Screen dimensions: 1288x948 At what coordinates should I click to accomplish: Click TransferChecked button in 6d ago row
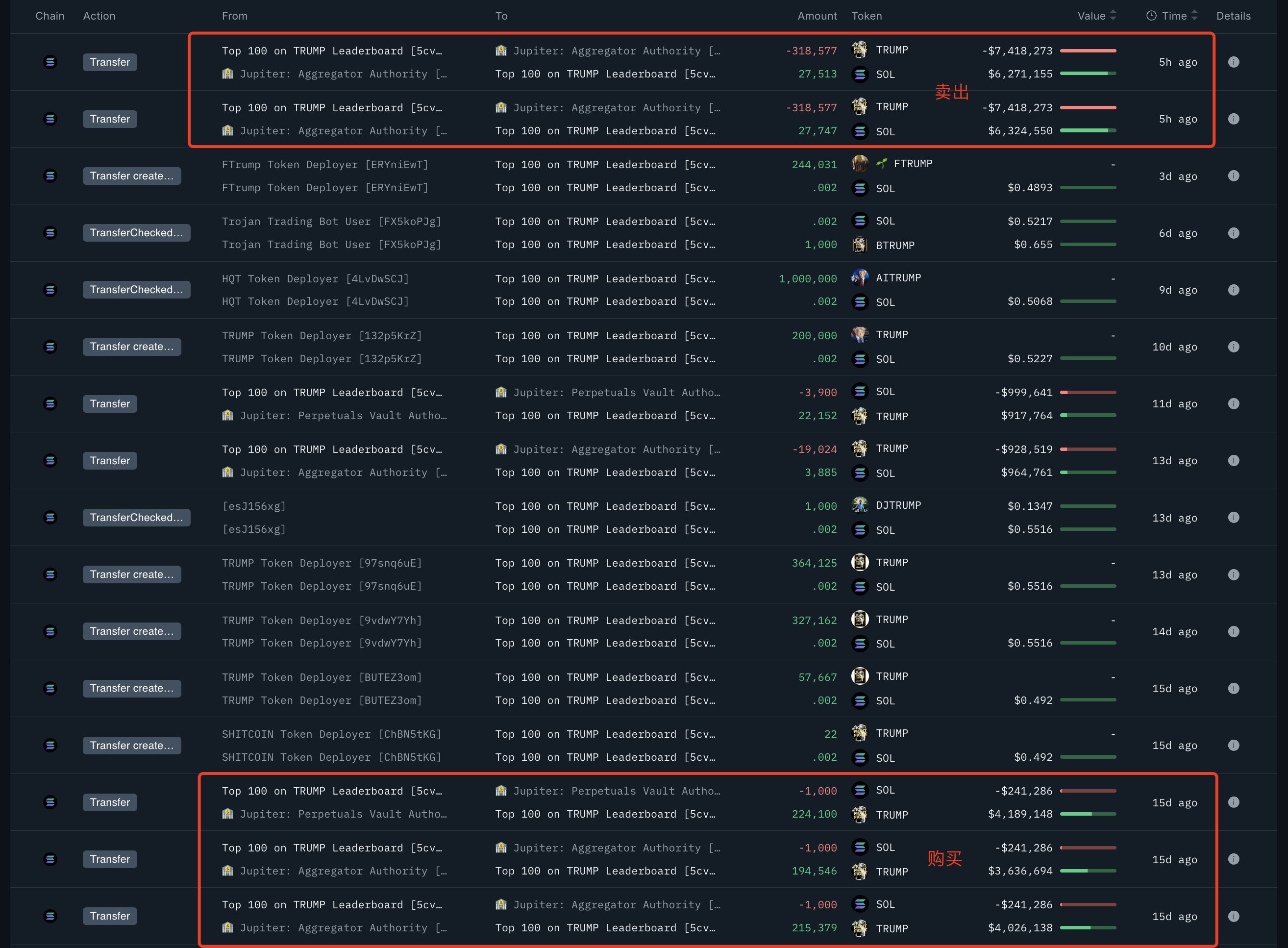click(137, 233)
